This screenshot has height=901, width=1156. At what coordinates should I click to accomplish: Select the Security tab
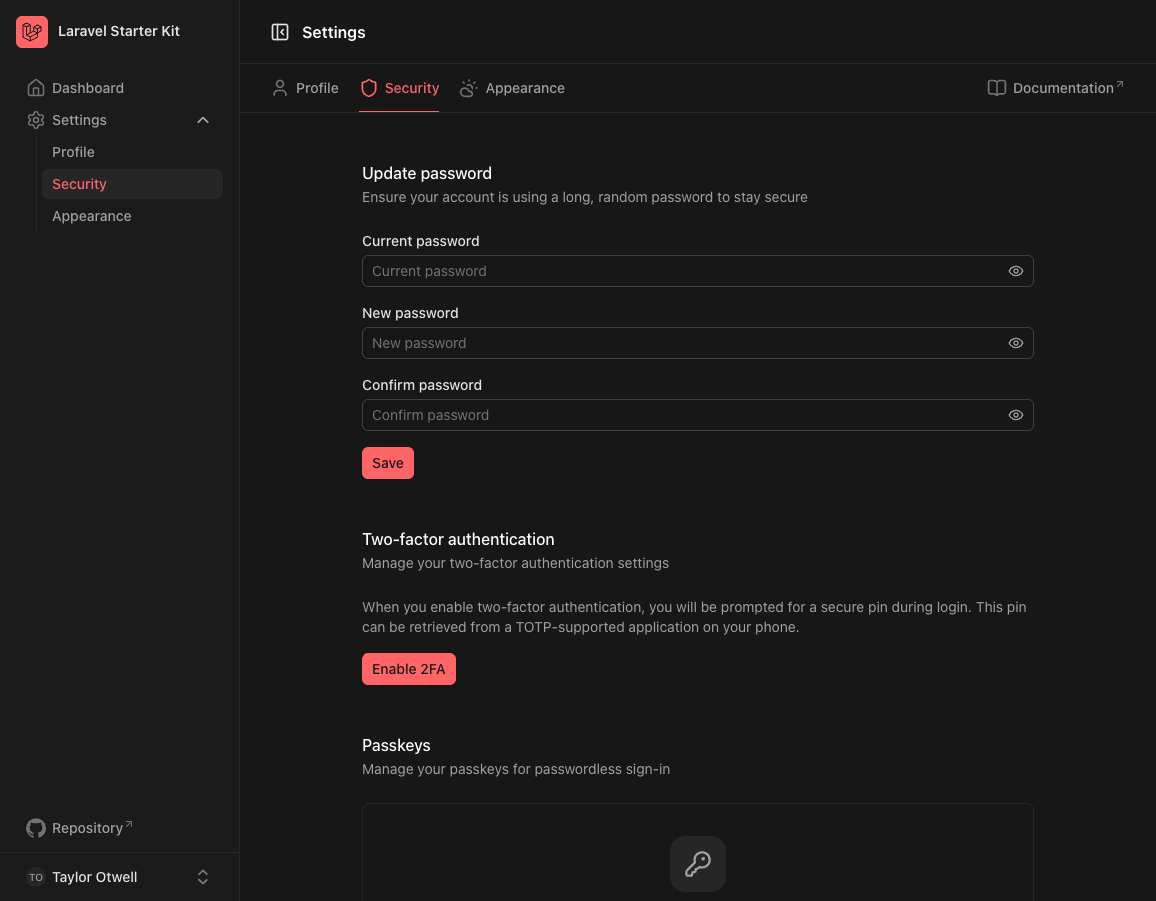[399, 88]
